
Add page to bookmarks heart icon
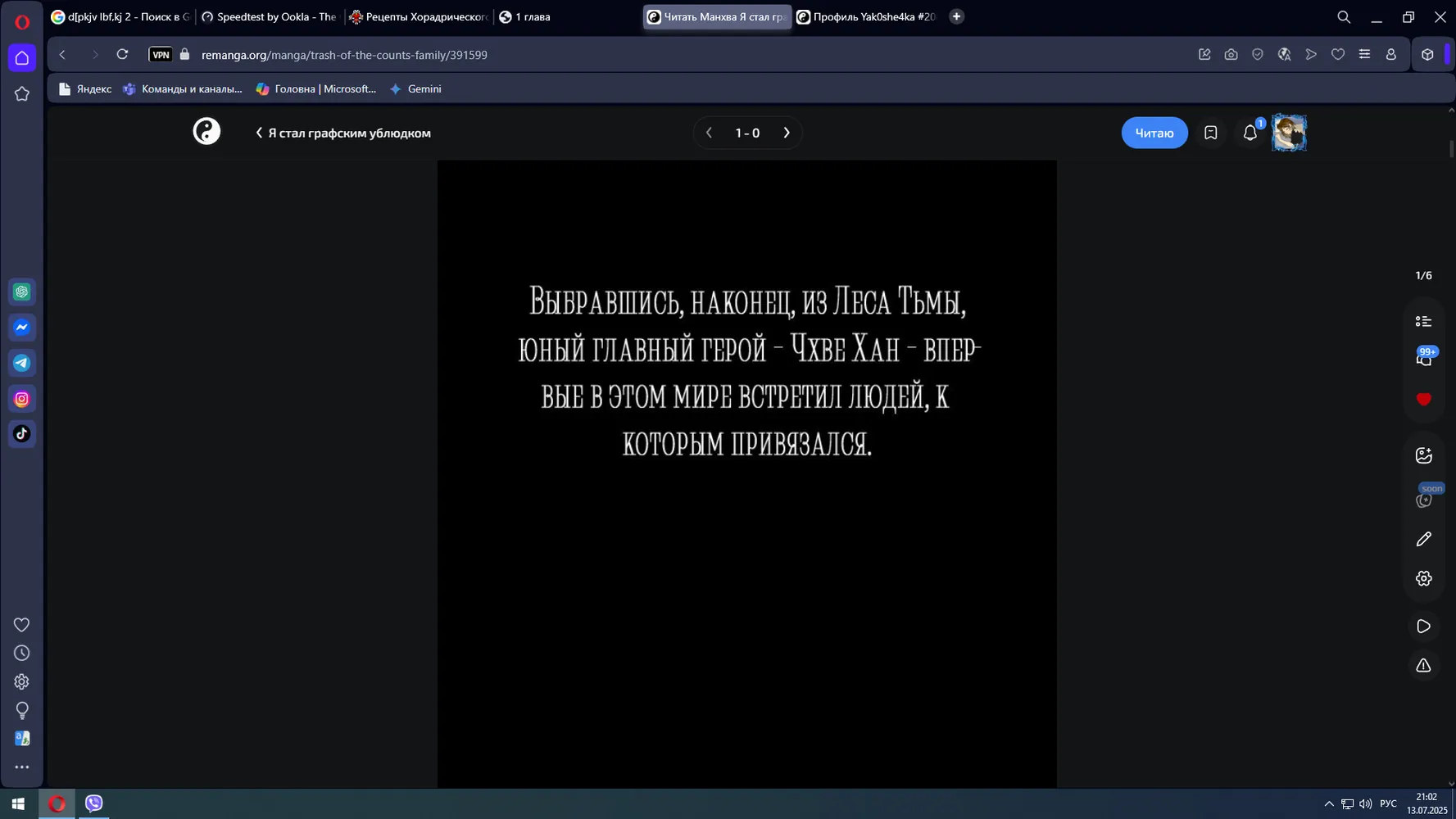click(1338, 55)
